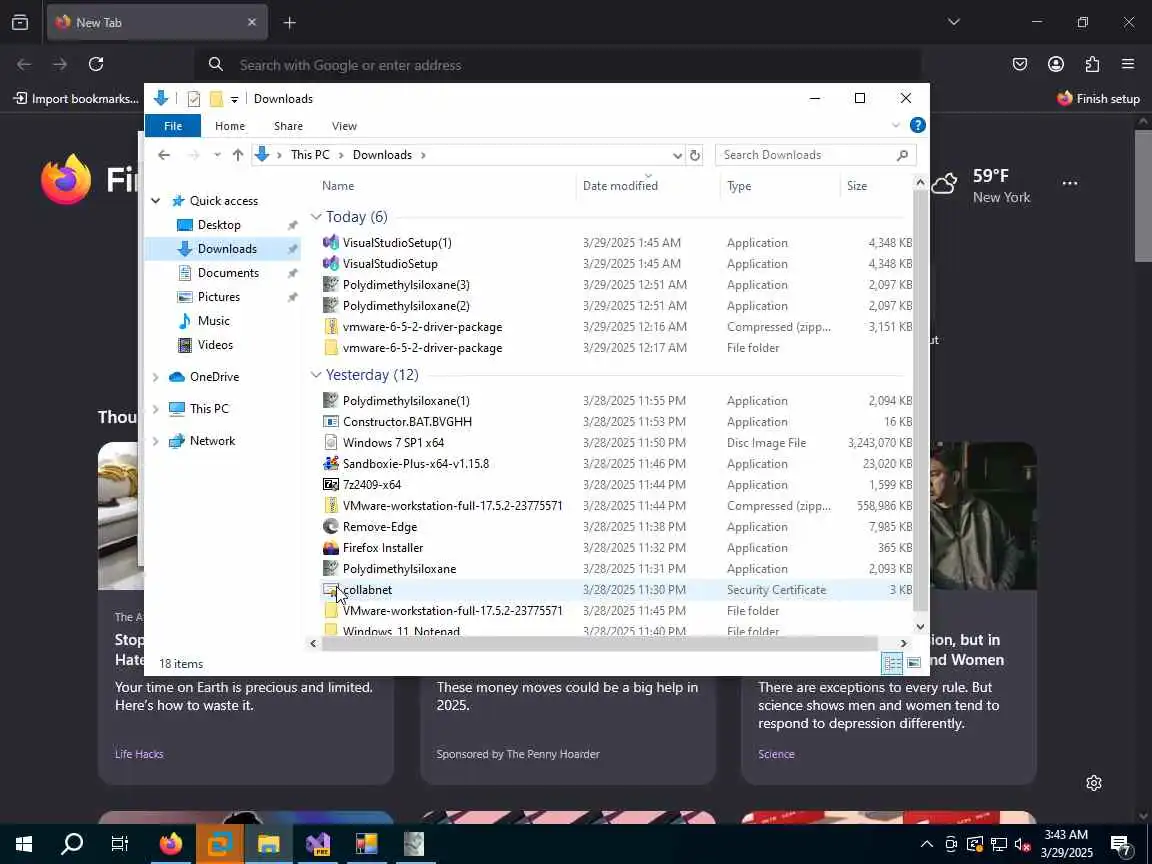Open Customize Quick Access Toolbar dropdown
The height and width of the screenshot is (864, 1152).
coord(234,99)
